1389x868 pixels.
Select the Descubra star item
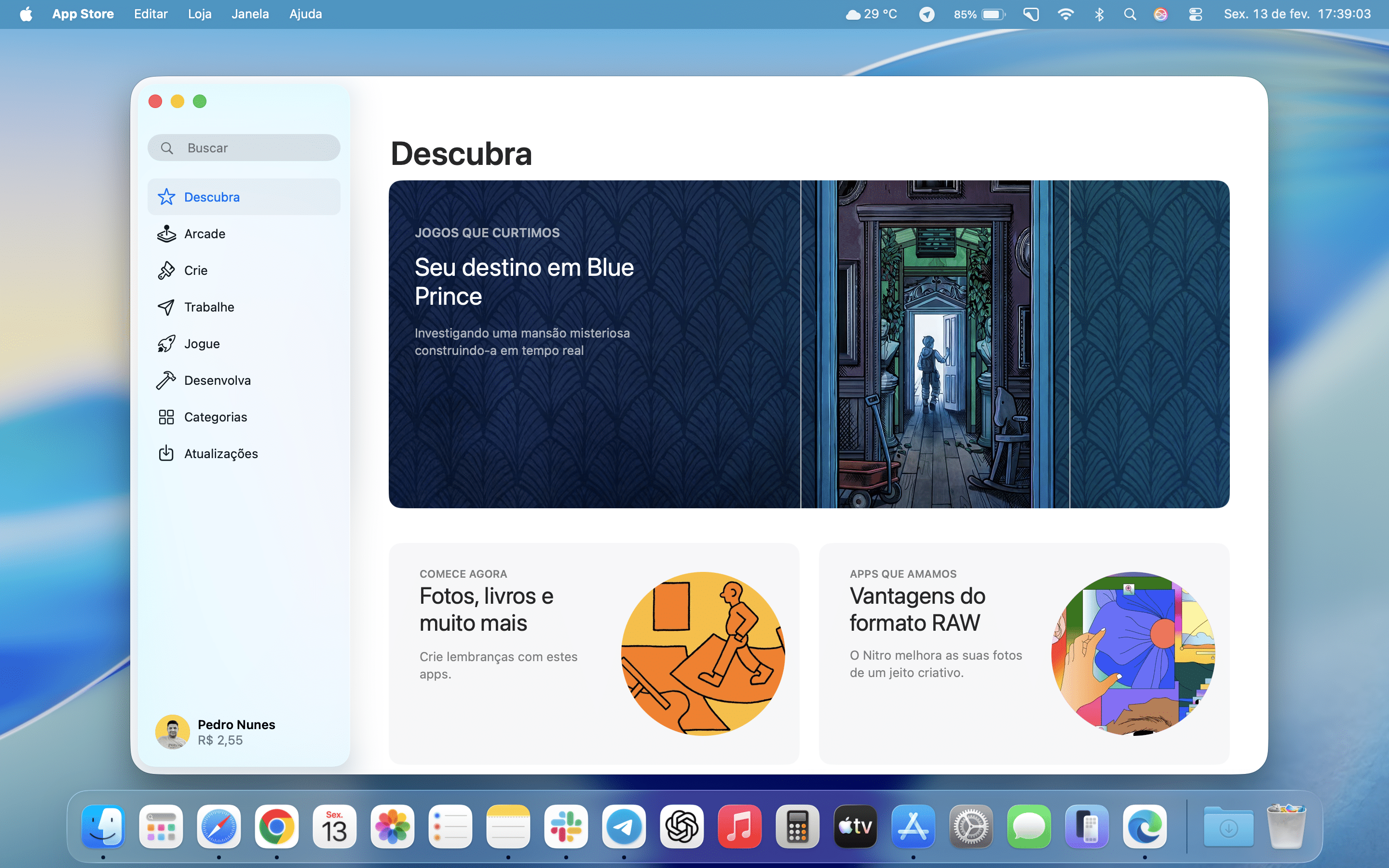click(211, 197)
